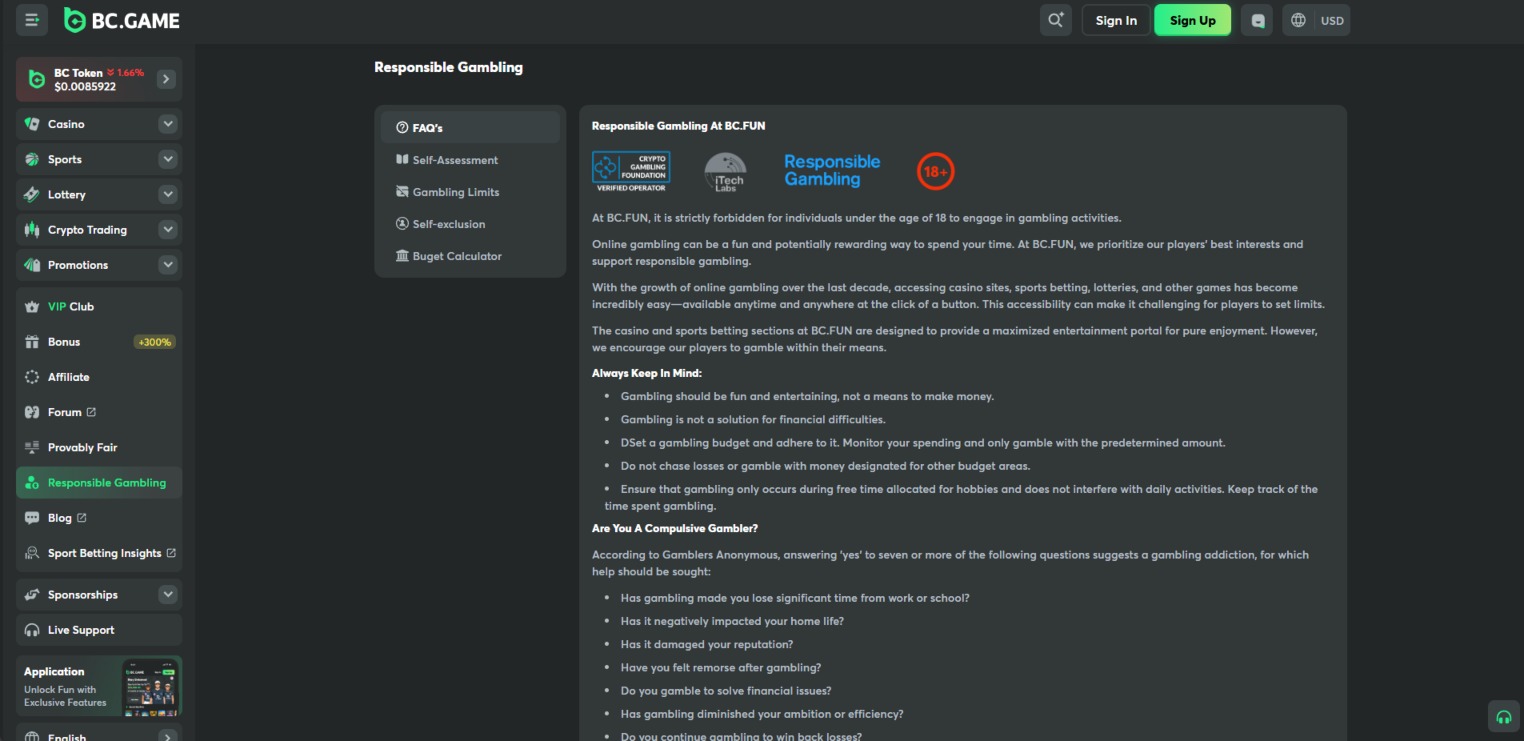Click the green Sign Up button

click(1193, 20)
